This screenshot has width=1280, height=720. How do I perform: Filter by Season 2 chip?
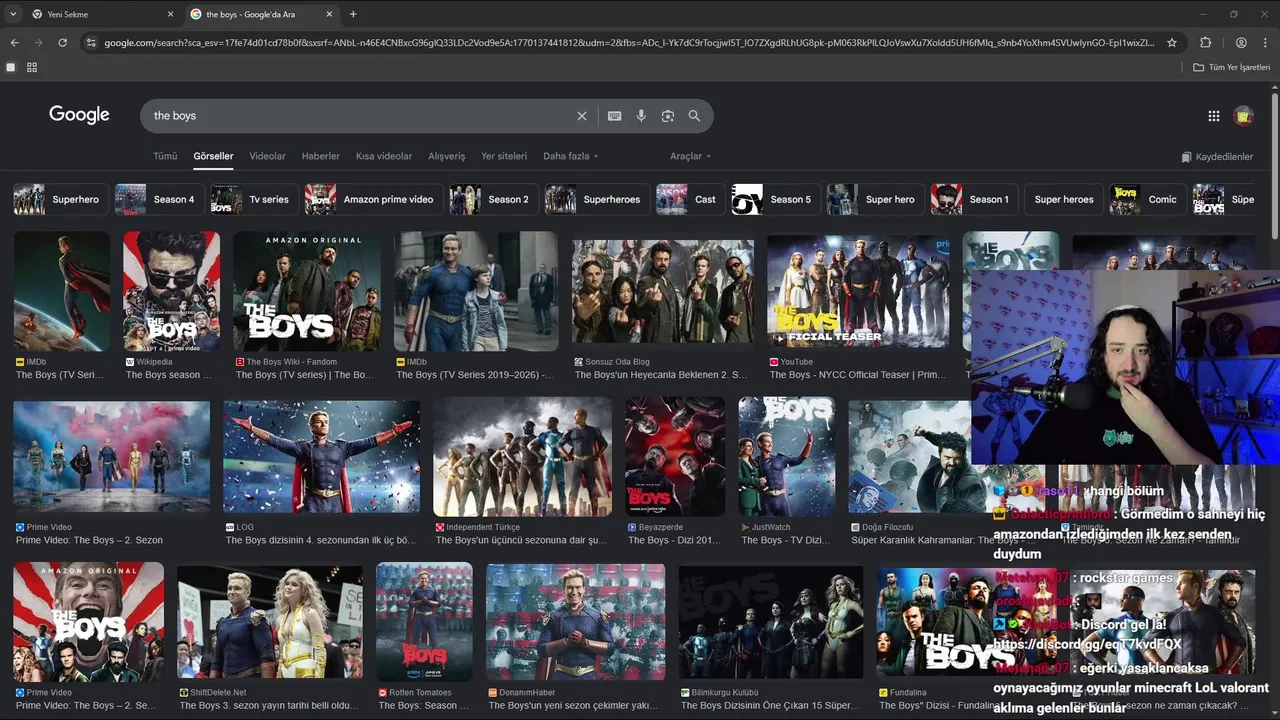coord(493,199)
